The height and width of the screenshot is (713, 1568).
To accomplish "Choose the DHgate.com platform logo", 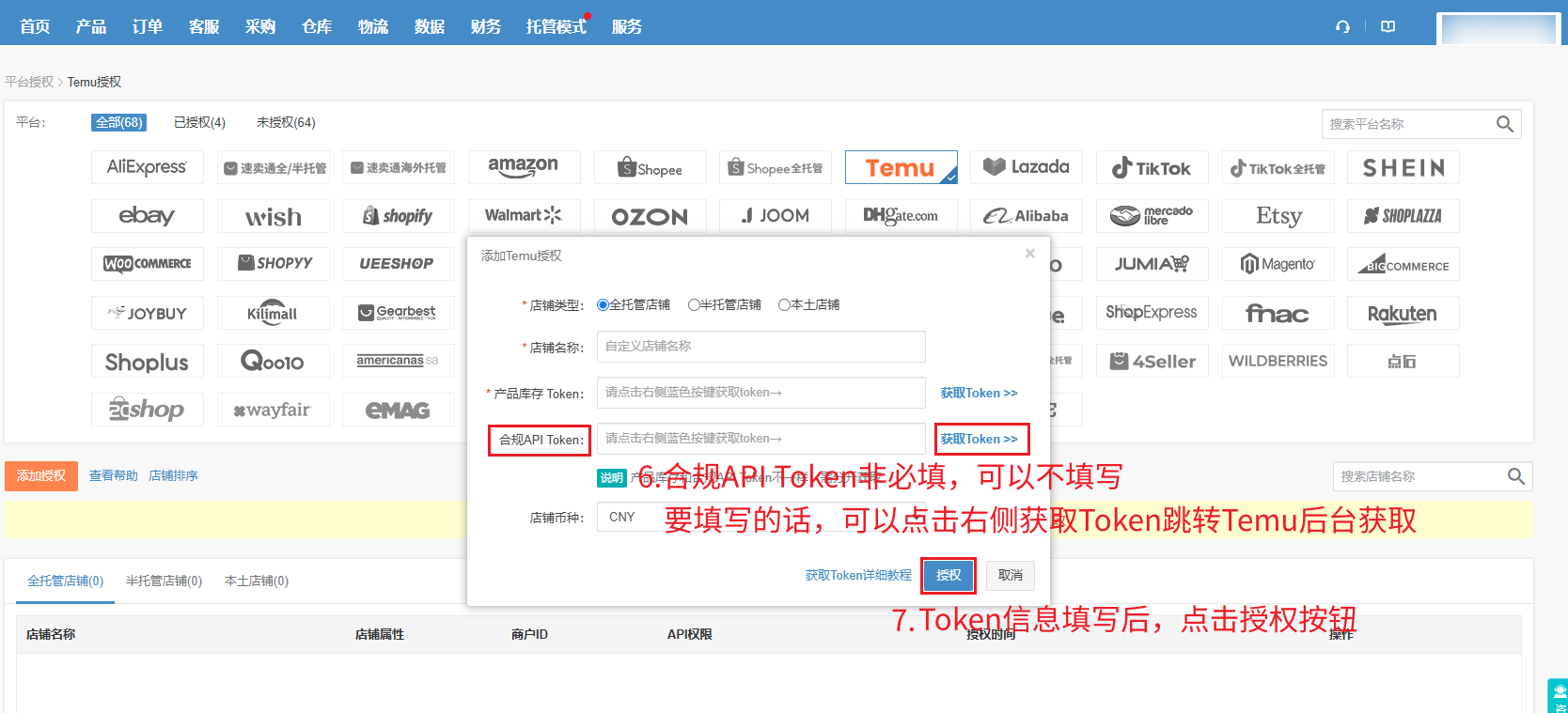I will coord(901,216).
